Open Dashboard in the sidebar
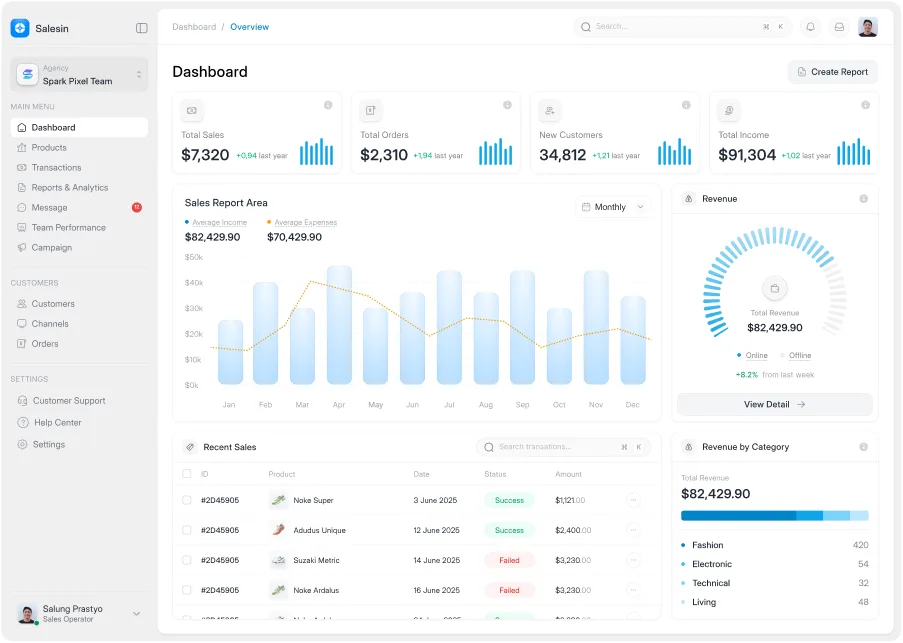This screenshot has height=643, width=903. click(x=79, y=128)
